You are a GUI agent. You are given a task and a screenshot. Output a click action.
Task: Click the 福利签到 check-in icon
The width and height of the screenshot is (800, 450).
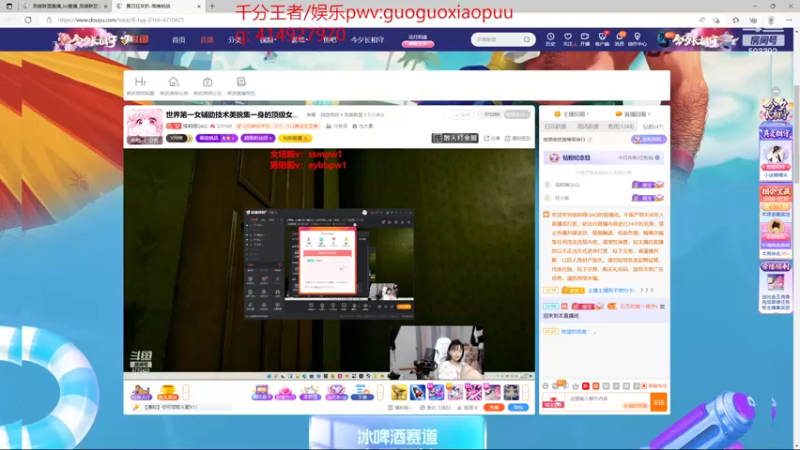pyautogui.click(x=518, y=138)
